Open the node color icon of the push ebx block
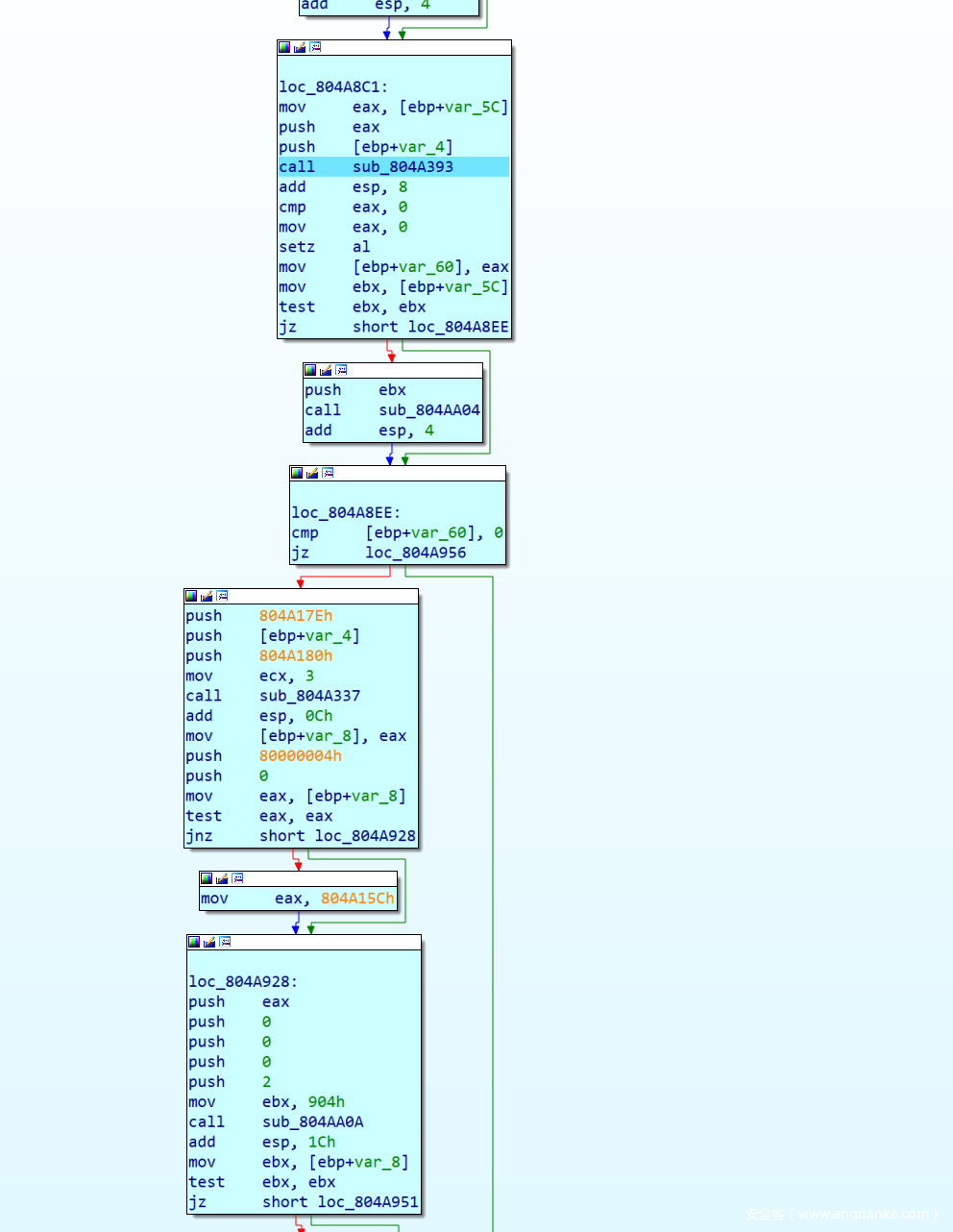The height and width of the screenshot is (1232, 953). 310,370
